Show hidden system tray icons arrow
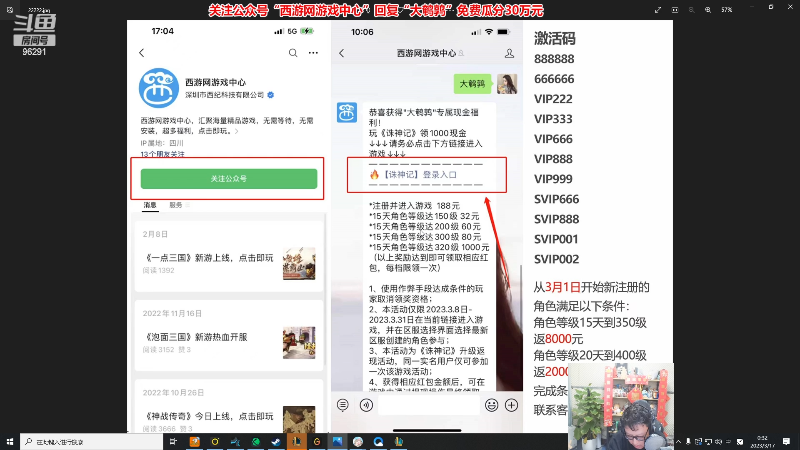 tap(679, 441)
